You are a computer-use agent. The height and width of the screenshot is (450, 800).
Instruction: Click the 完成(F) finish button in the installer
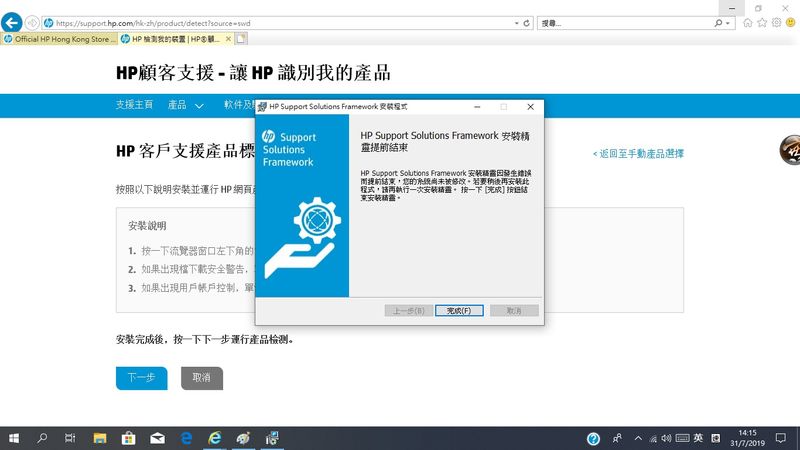tap(459, 311)
